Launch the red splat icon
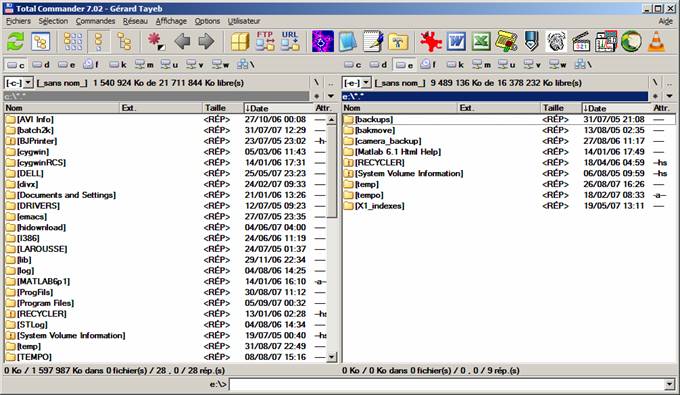The height and width of the screenshot is (395, 680). (431, 42)
